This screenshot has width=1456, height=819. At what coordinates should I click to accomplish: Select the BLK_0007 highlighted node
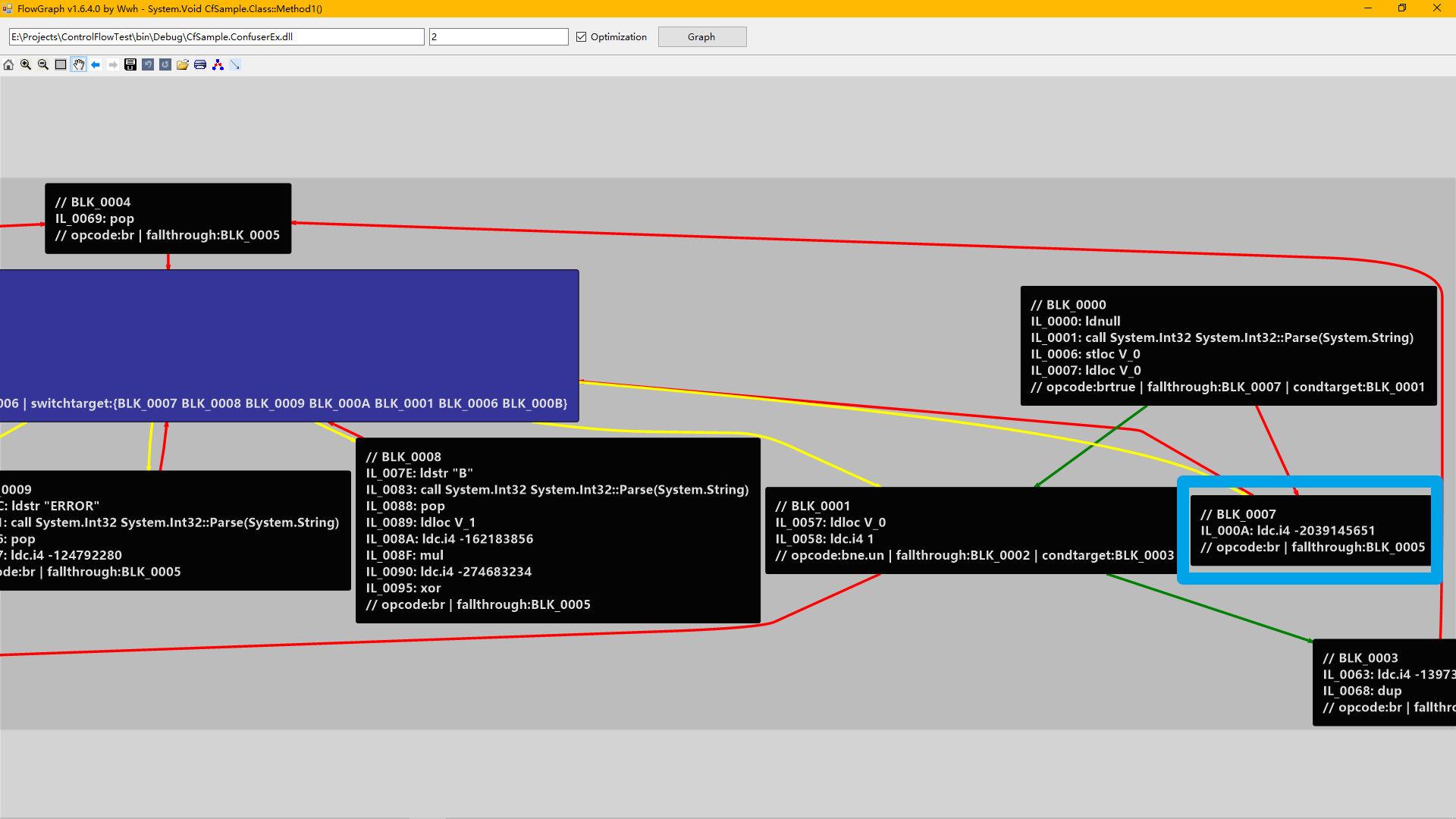pyautogui.click(x=1310, y=531)
